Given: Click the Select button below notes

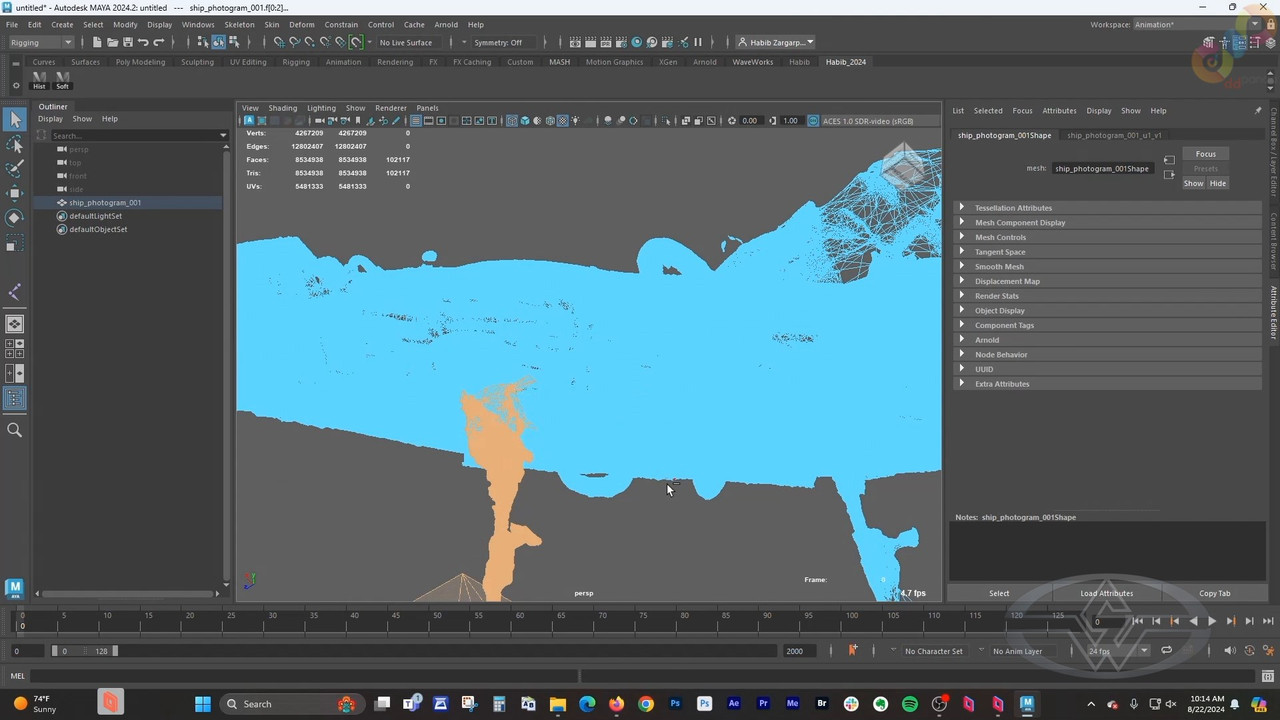Looking at the screenshot, I should click(x=999, y=593).
